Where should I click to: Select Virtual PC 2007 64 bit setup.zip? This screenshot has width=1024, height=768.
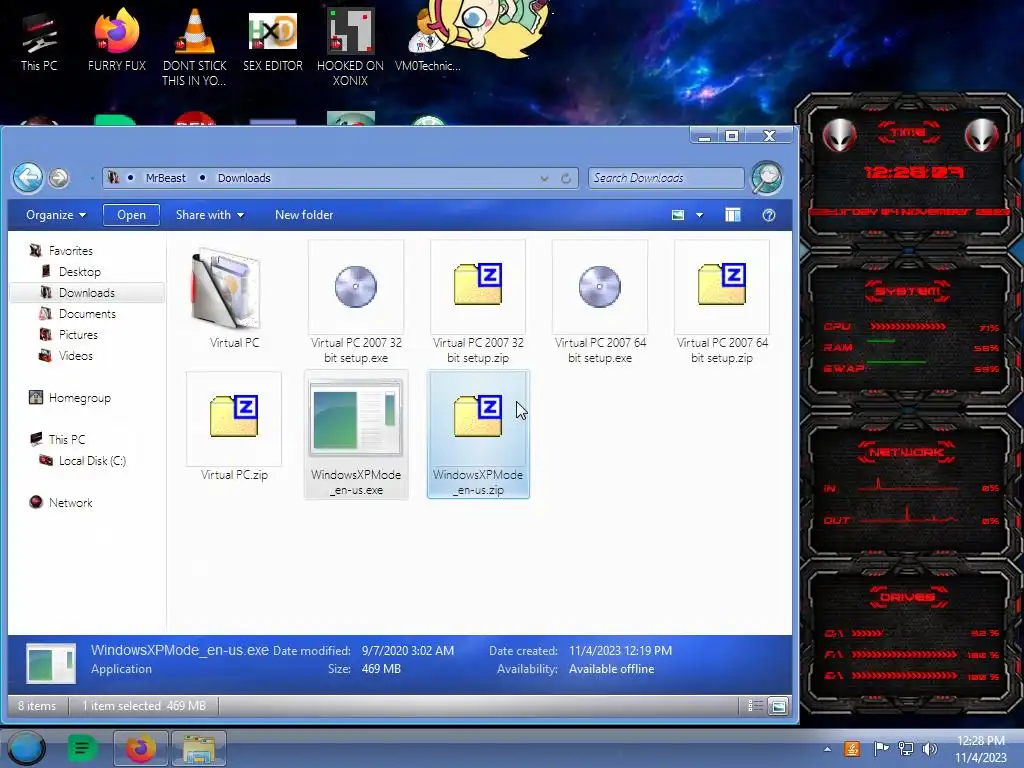pos(722,302)
